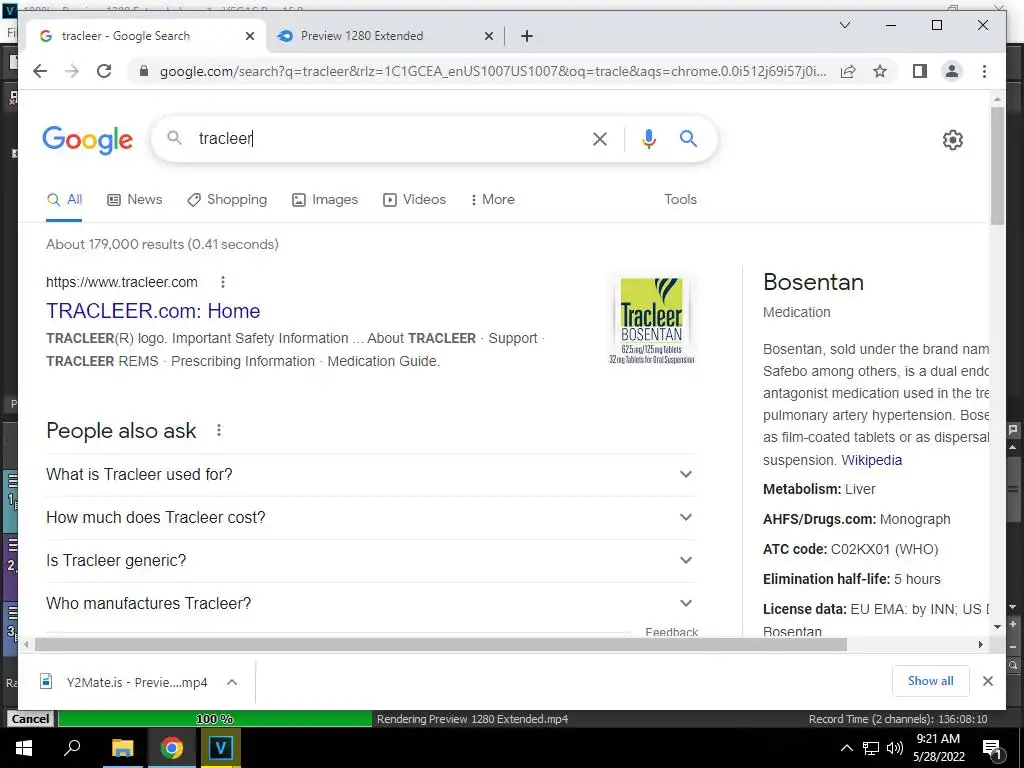The height and width of the screenshot is (768, 1024).
Task: Open the Windows Start menu
Action: [24, 748]
